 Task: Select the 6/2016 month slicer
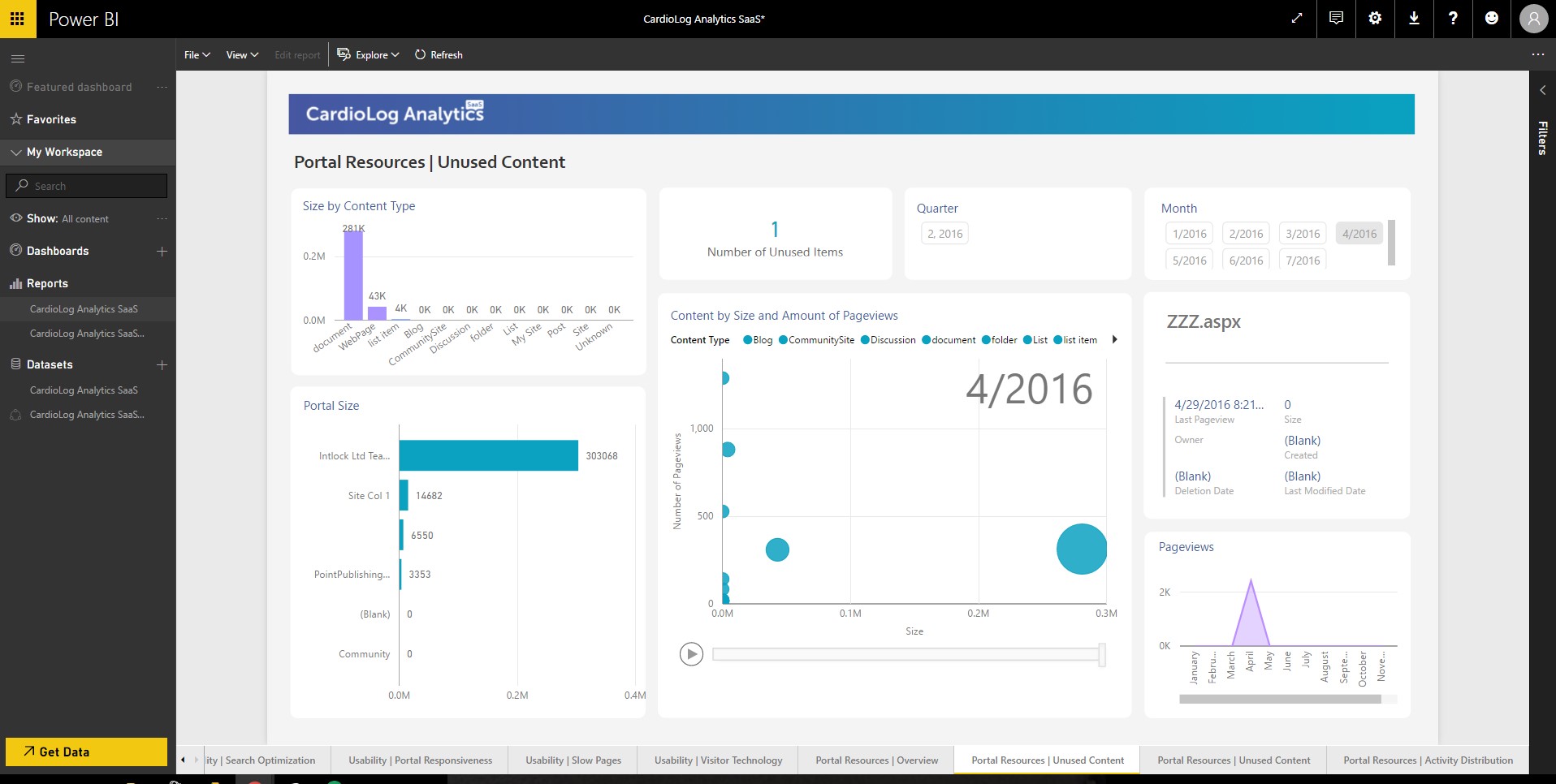1246,260
